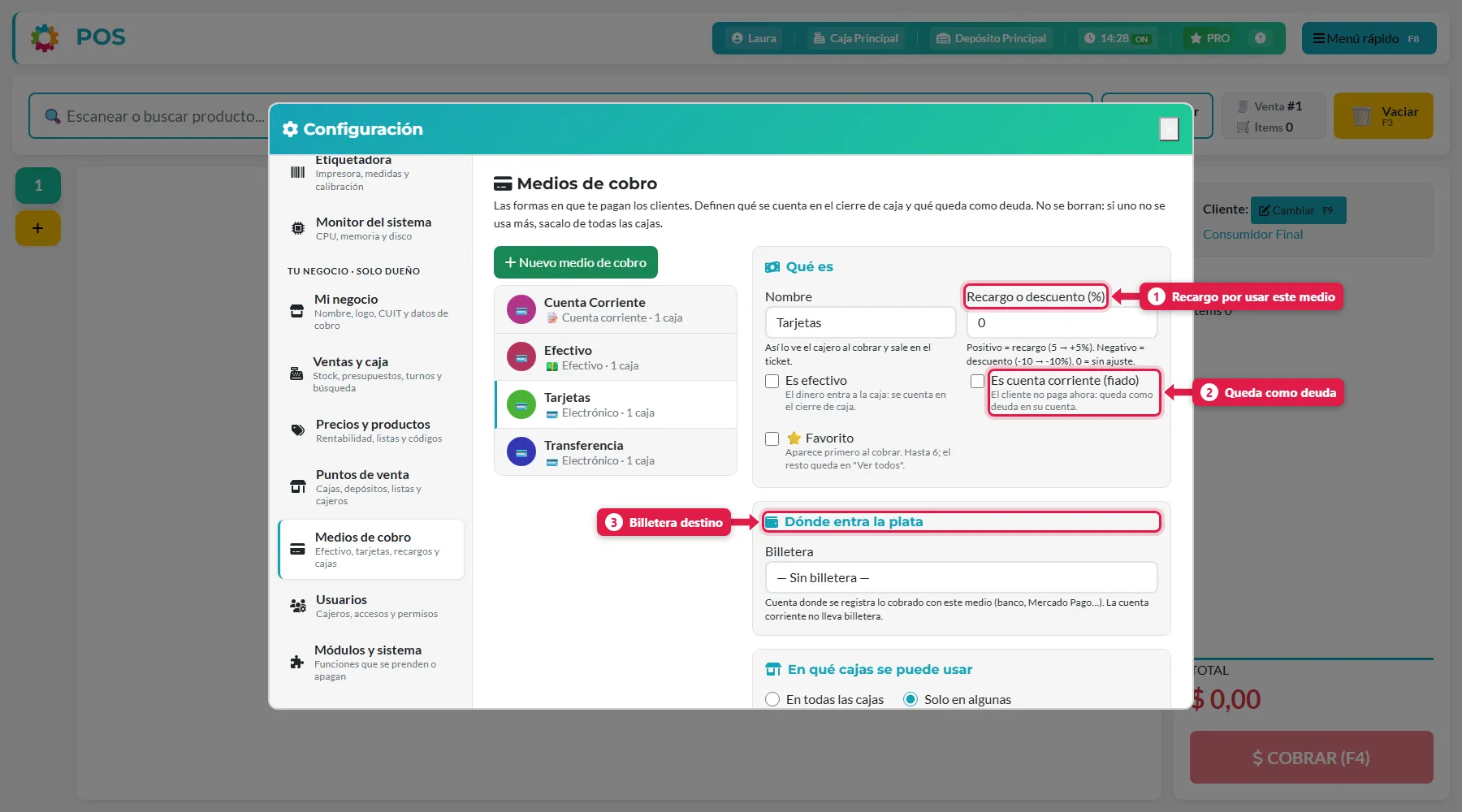The image size is (1462, 812).
Task: Open the Usuarios settings section
Action: (371, 606)
